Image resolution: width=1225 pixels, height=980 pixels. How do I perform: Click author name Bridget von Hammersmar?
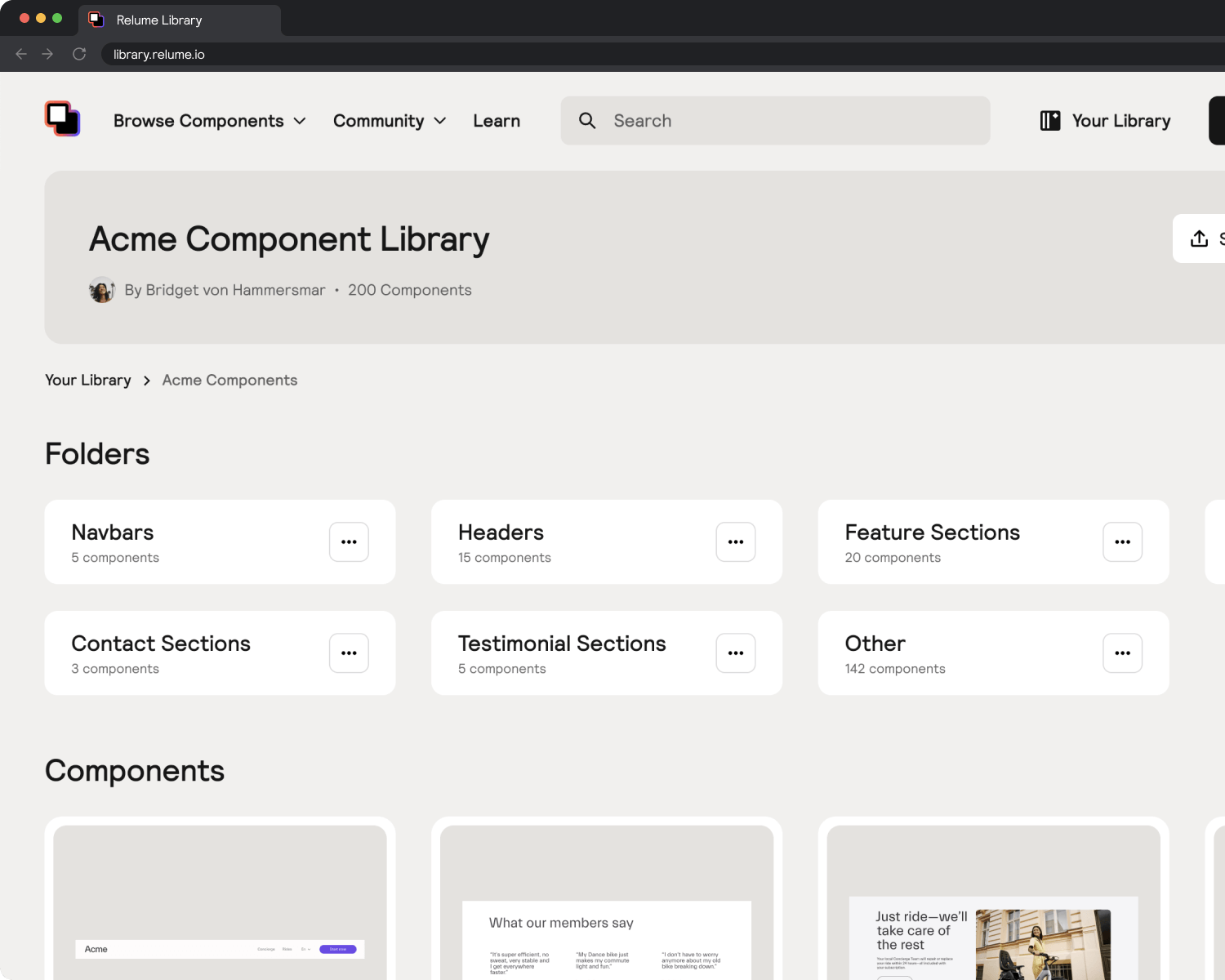coord(225,291)
